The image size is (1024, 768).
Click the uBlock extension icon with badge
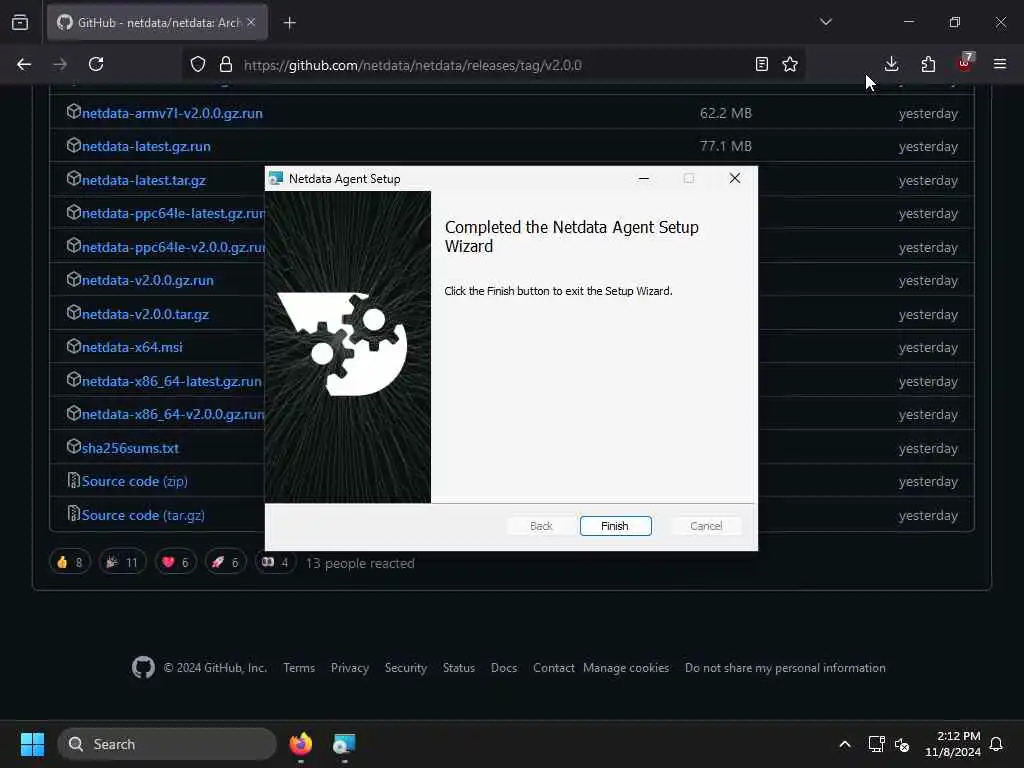click(x=965, y=63)
